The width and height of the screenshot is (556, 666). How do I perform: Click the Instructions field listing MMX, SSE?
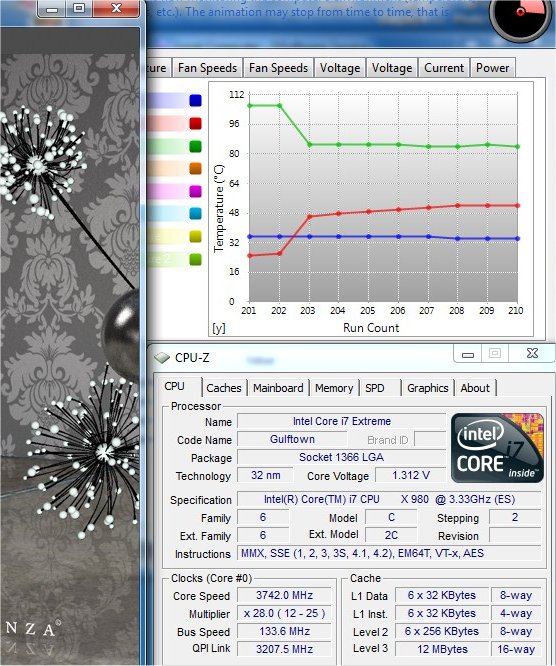(389, 553)
